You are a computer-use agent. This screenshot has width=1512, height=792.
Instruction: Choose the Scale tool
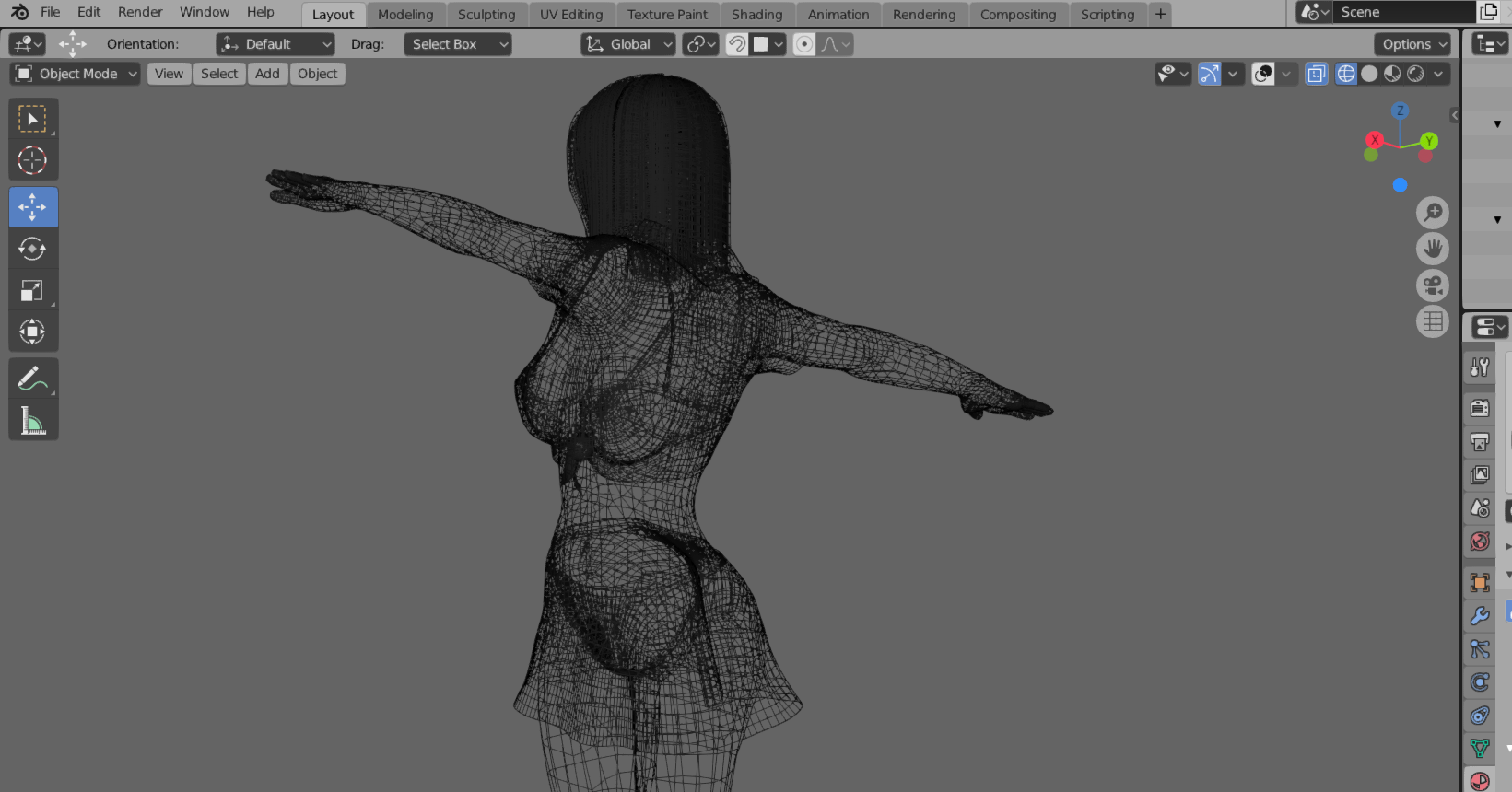point(32,291)
